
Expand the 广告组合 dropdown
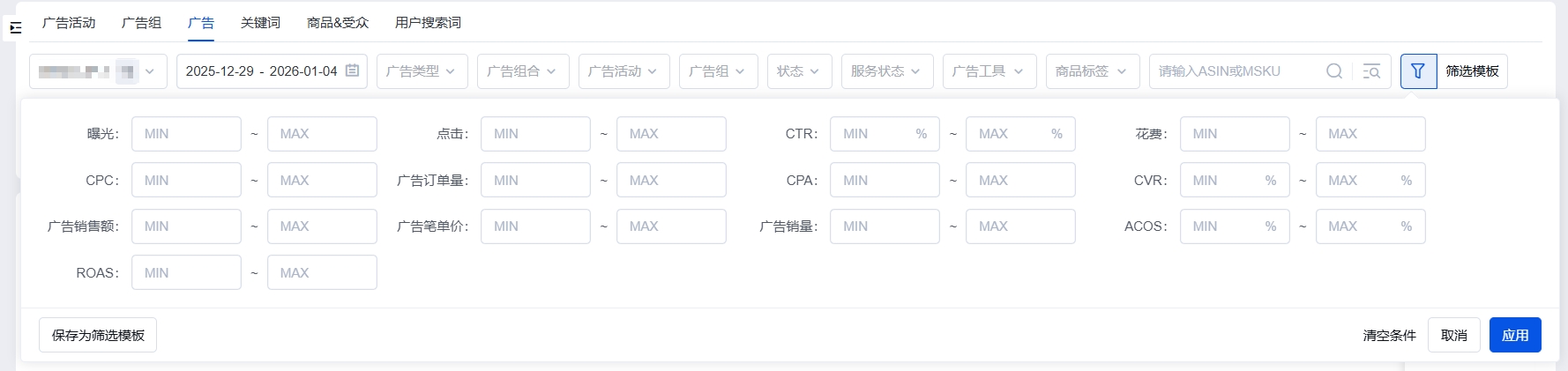[522, 71]
